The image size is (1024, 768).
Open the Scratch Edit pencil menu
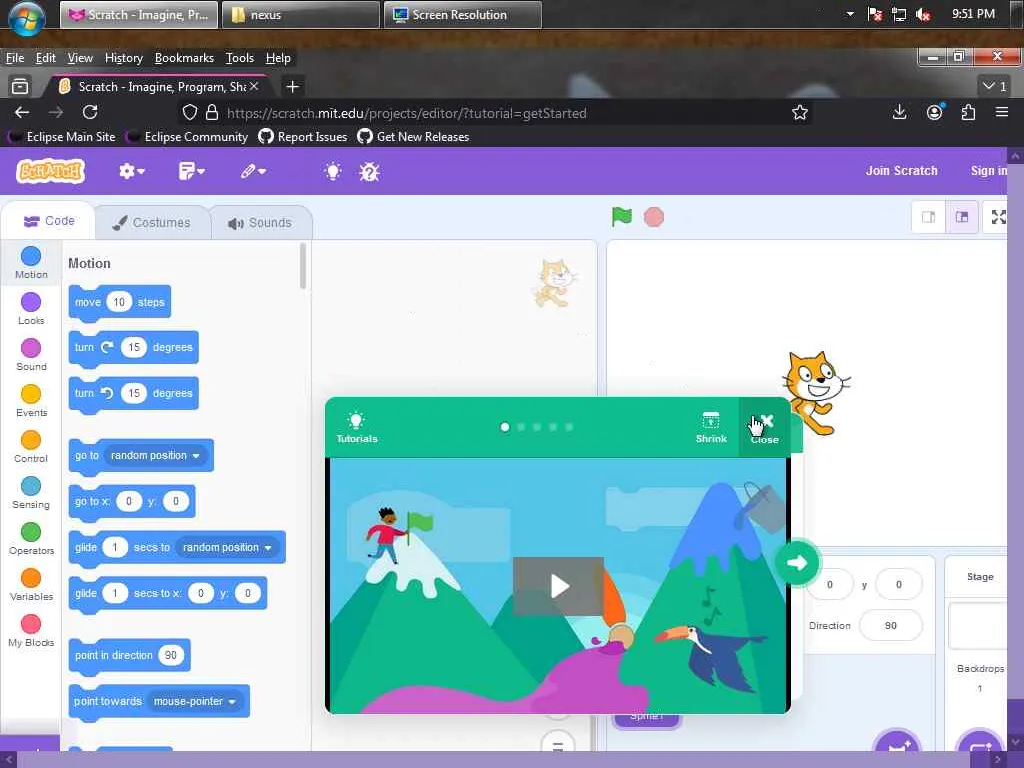point(253,171)
